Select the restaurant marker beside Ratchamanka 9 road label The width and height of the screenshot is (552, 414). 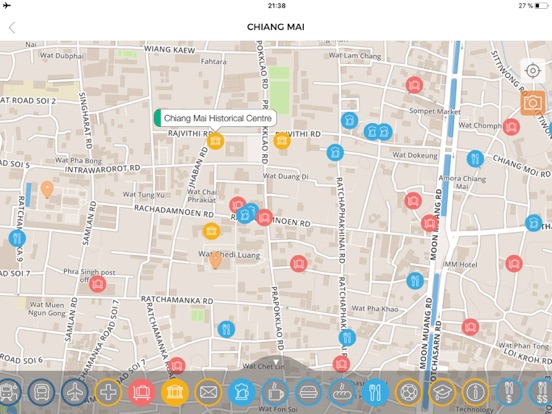(17, 238)
